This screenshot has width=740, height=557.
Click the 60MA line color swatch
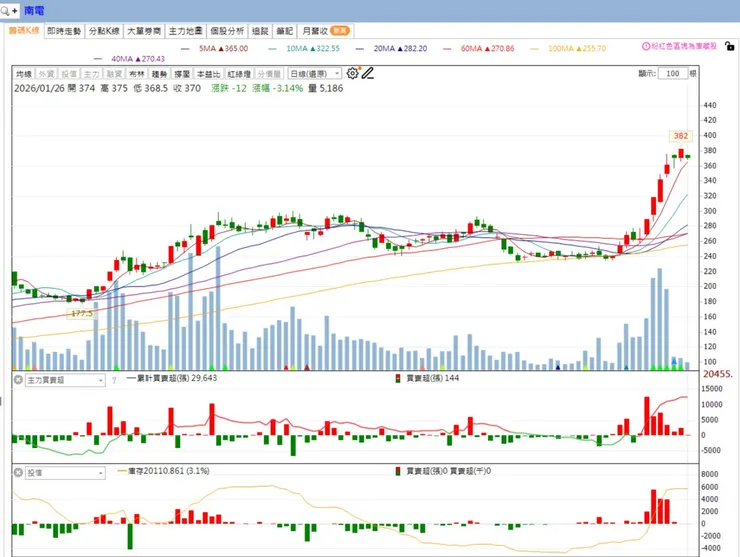click(447, 49)
